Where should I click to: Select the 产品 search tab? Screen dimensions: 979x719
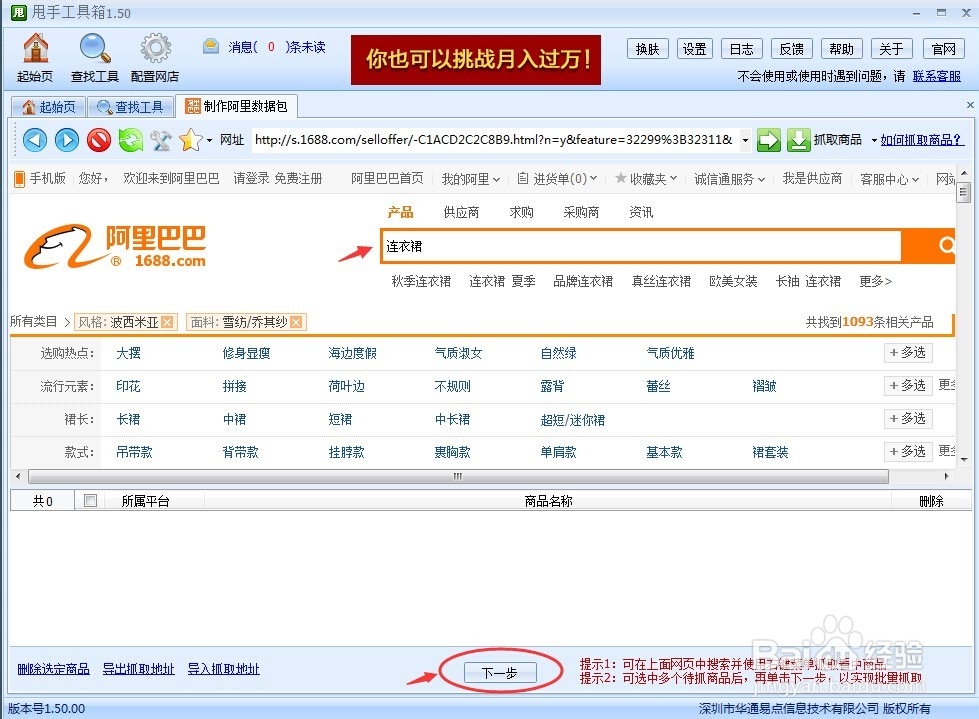tap(400, 212)
